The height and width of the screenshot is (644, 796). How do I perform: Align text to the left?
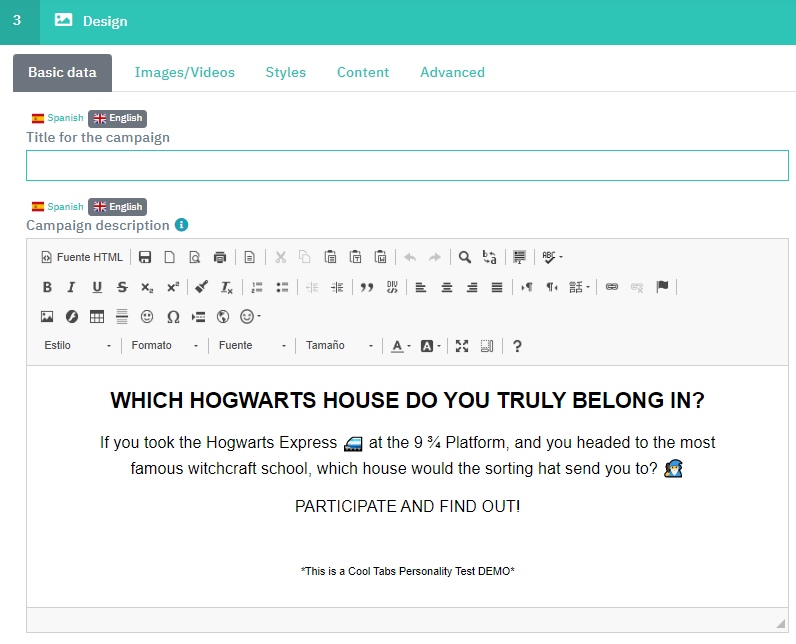tap(421, 287)
